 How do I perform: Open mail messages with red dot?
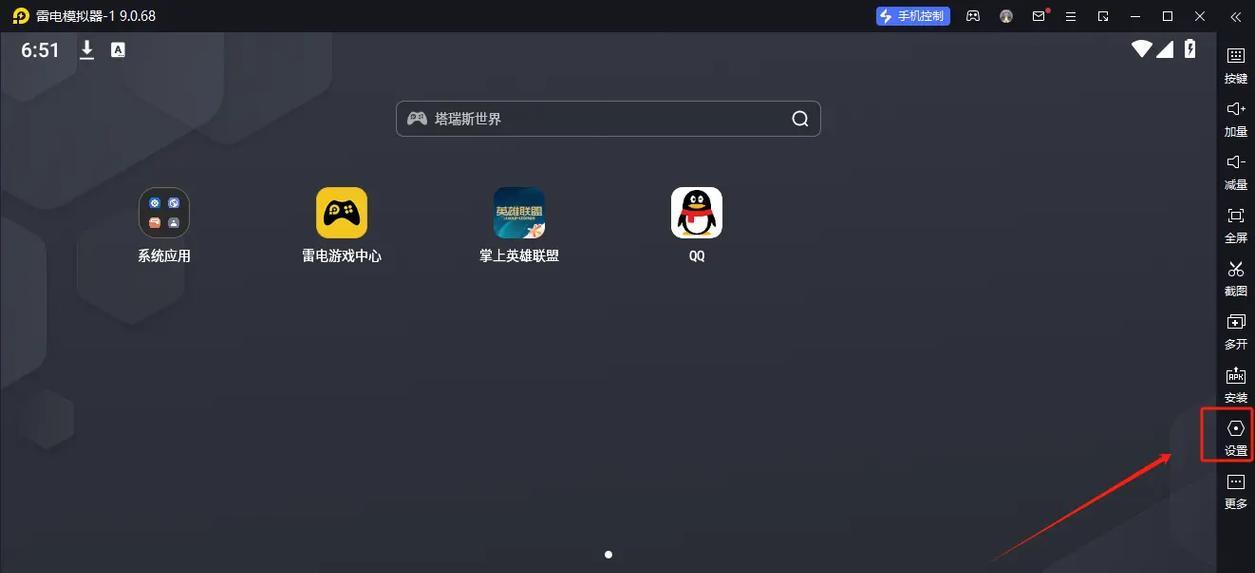1039,16
